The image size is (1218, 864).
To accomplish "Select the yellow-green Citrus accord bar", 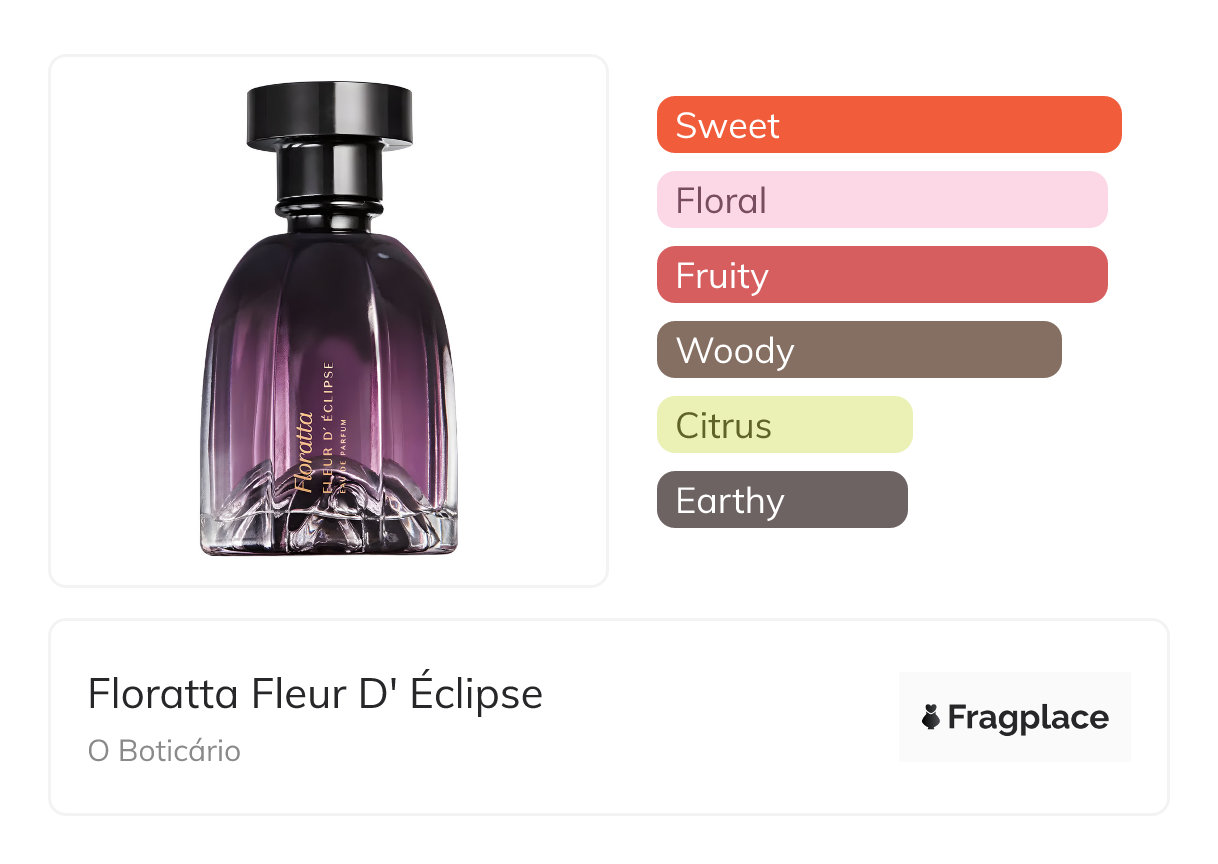I will pyautogui.click(x=784, y=425).
